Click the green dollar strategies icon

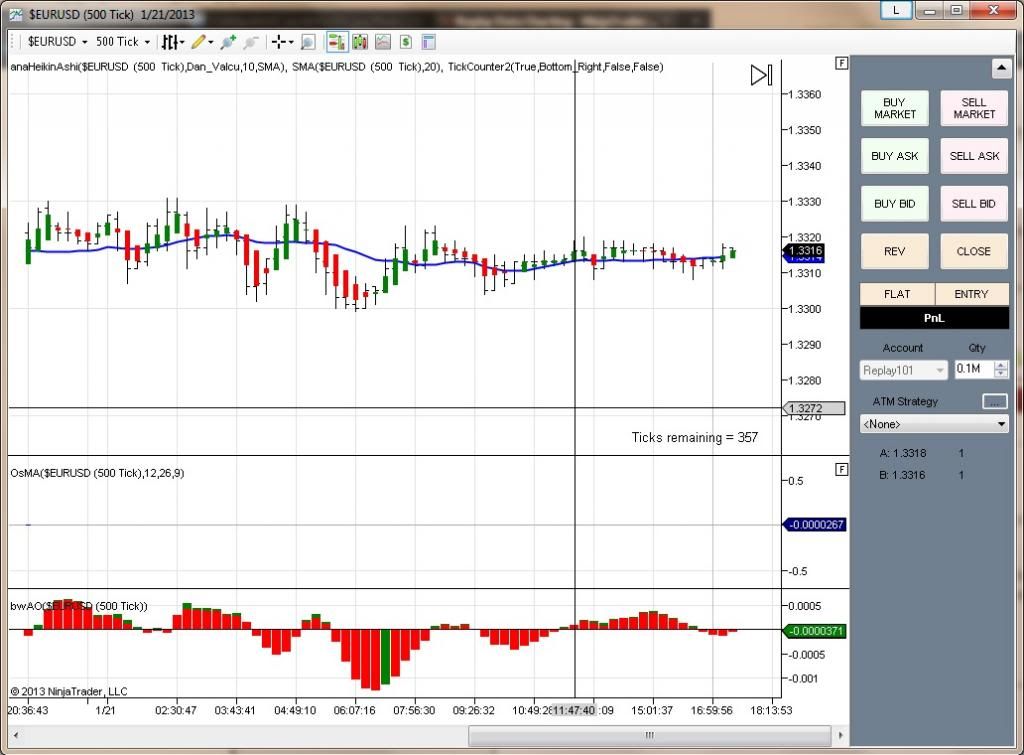(x=406, y=42)
